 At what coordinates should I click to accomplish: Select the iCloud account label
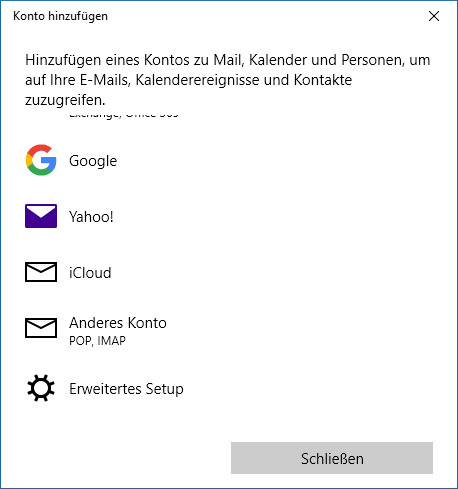pos(90,273)
